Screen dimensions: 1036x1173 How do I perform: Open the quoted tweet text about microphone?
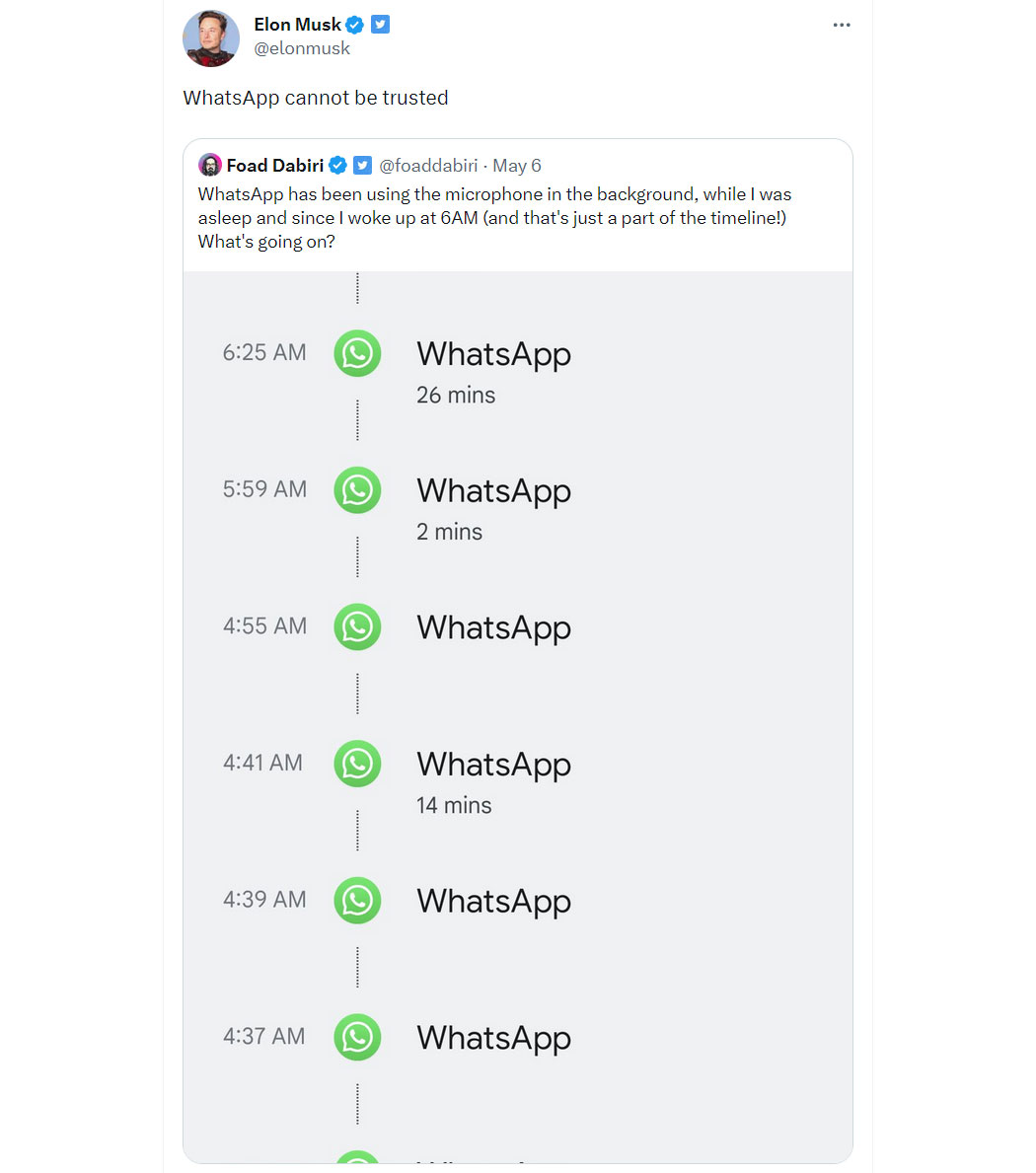click(x=494, y=218)
